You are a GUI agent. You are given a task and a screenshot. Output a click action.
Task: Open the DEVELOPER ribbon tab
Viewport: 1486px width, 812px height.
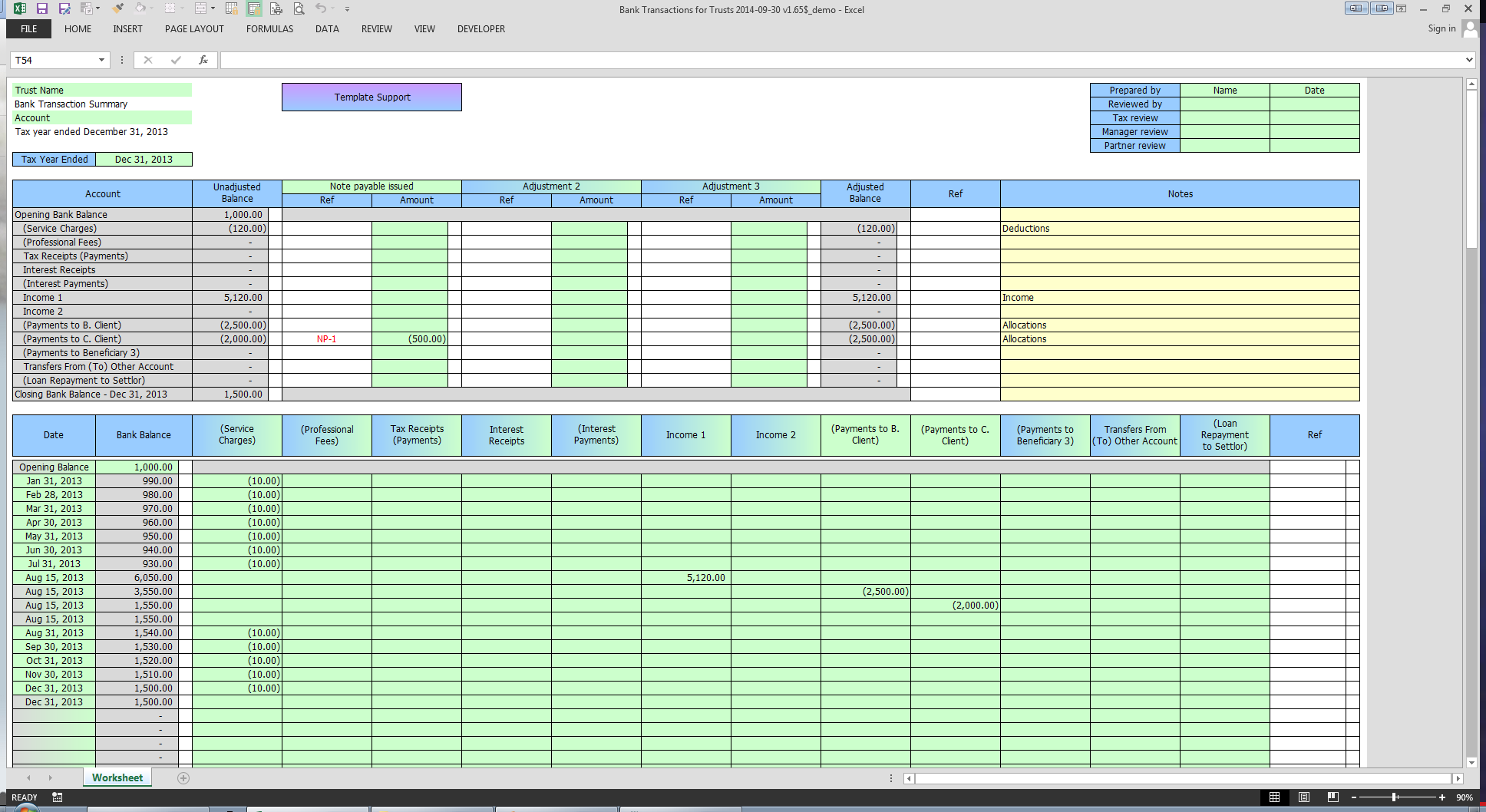[481, 29]
